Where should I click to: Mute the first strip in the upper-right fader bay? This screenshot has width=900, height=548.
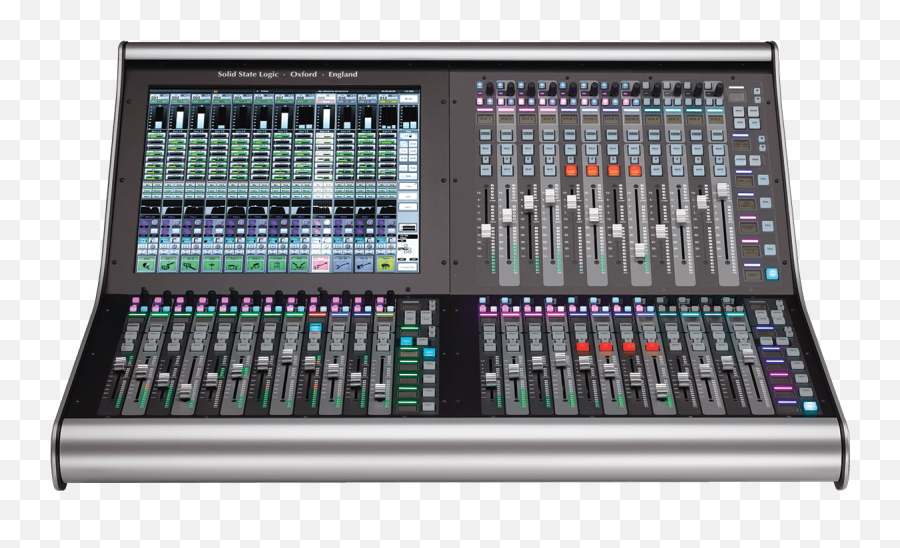tap(486, 170)
